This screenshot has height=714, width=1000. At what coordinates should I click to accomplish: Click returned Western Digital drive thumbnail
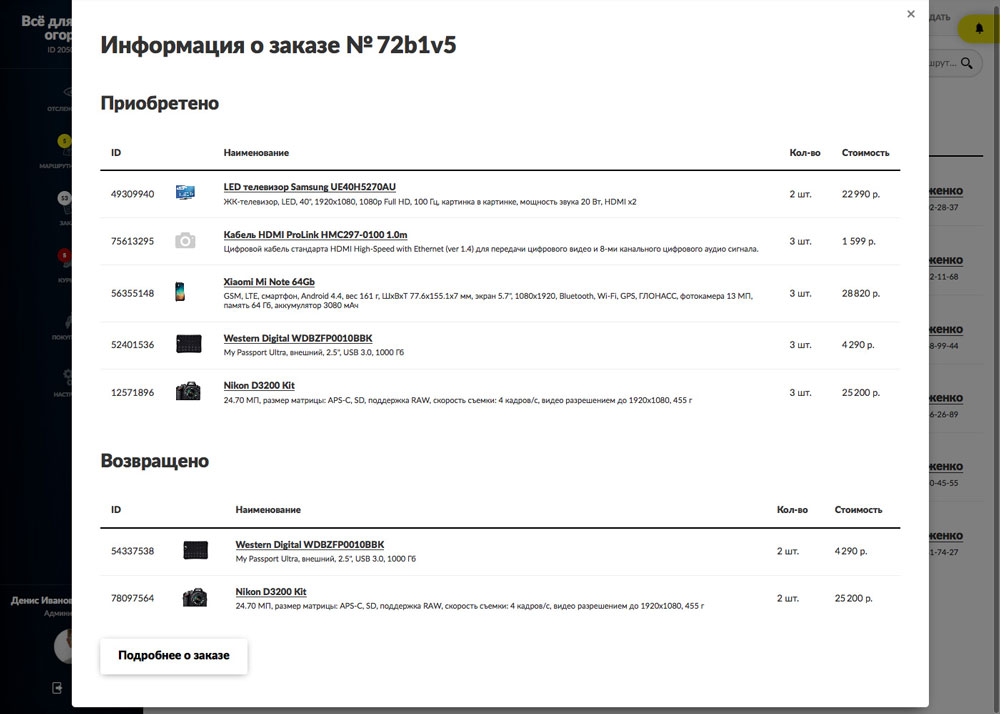click(x=195, y=550)
